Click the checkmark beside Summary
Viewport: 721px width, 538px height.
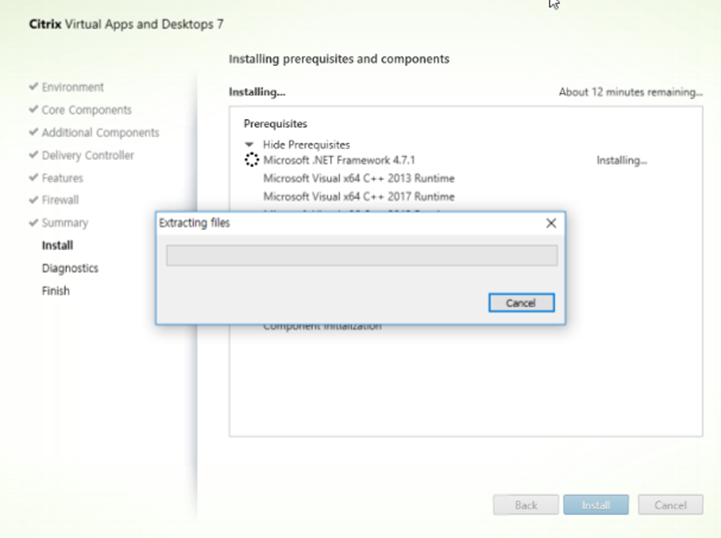(33, 223)
